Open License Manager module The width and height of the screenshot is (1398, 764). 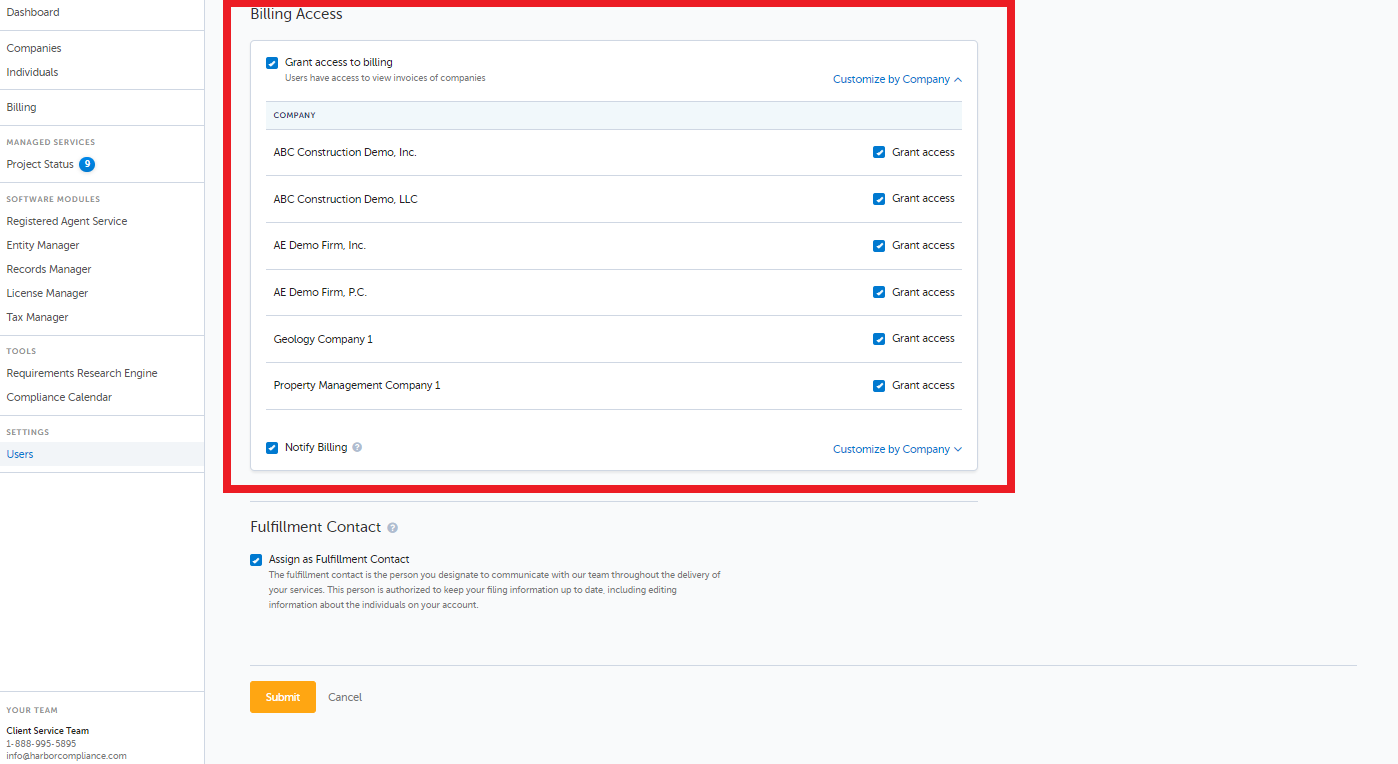coord(47,293)
